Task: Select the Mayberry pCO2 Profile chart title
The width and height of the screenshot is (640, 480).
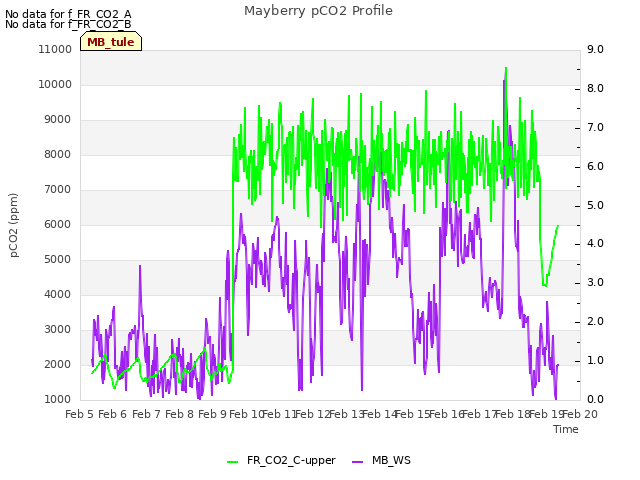Action: (x=318, y=11)
